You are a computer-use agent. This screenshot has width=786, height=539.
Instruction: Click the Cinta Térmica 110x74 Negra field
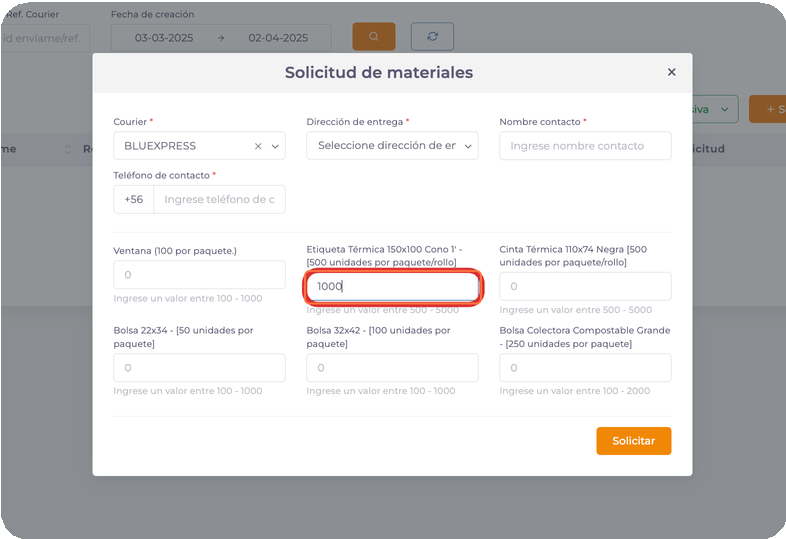(585, 287)
